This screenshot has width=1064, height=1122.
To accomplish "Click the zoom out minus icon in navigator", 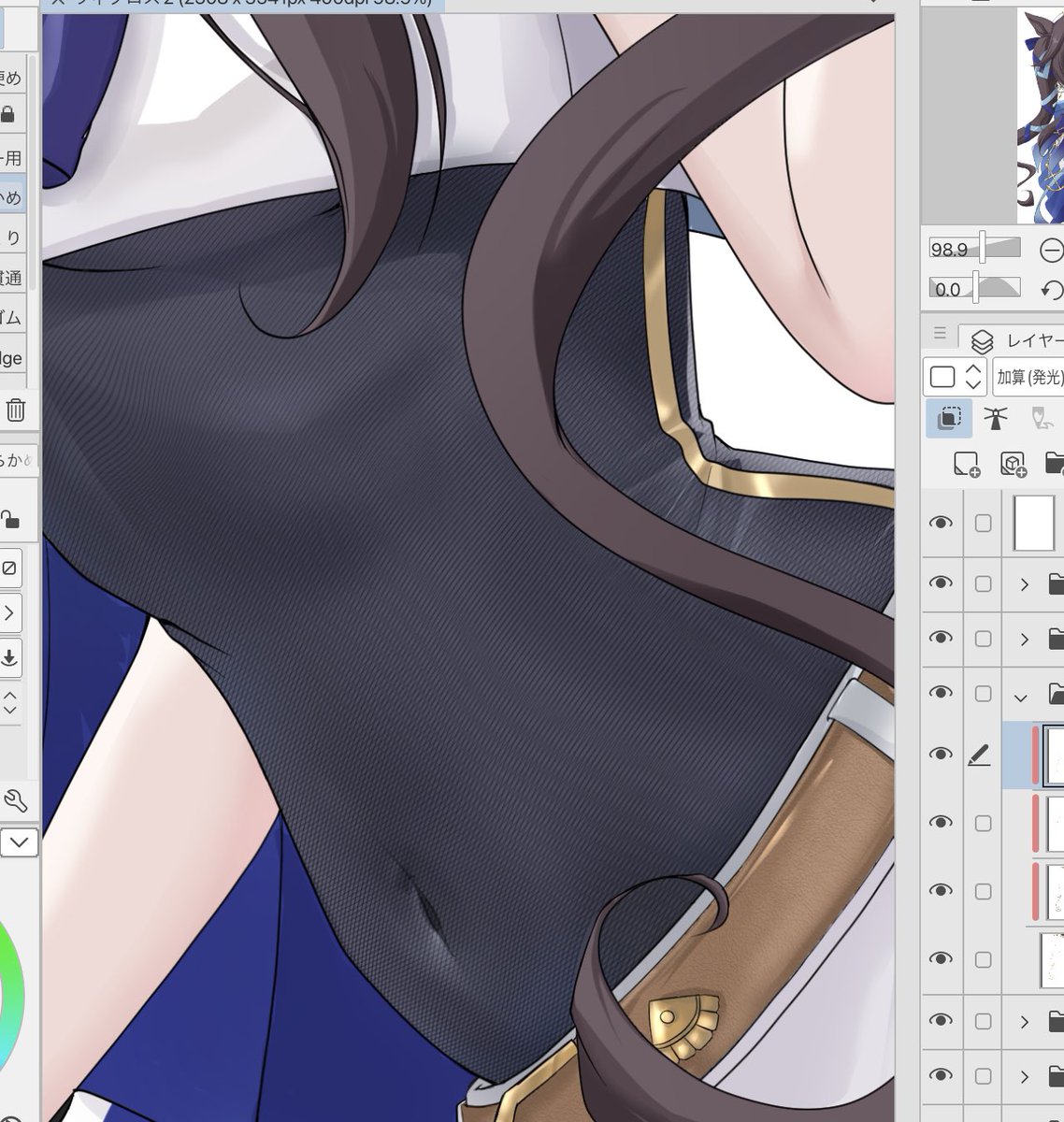I will (1052, 250).
